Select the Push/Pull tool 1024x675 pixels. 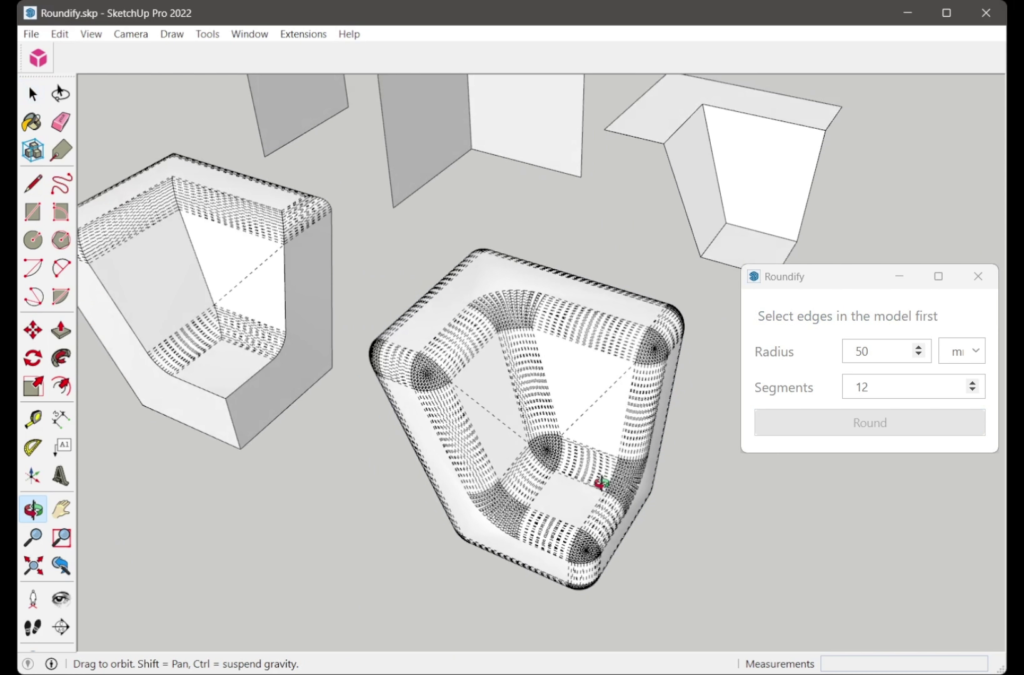click(x=61, y=330)
